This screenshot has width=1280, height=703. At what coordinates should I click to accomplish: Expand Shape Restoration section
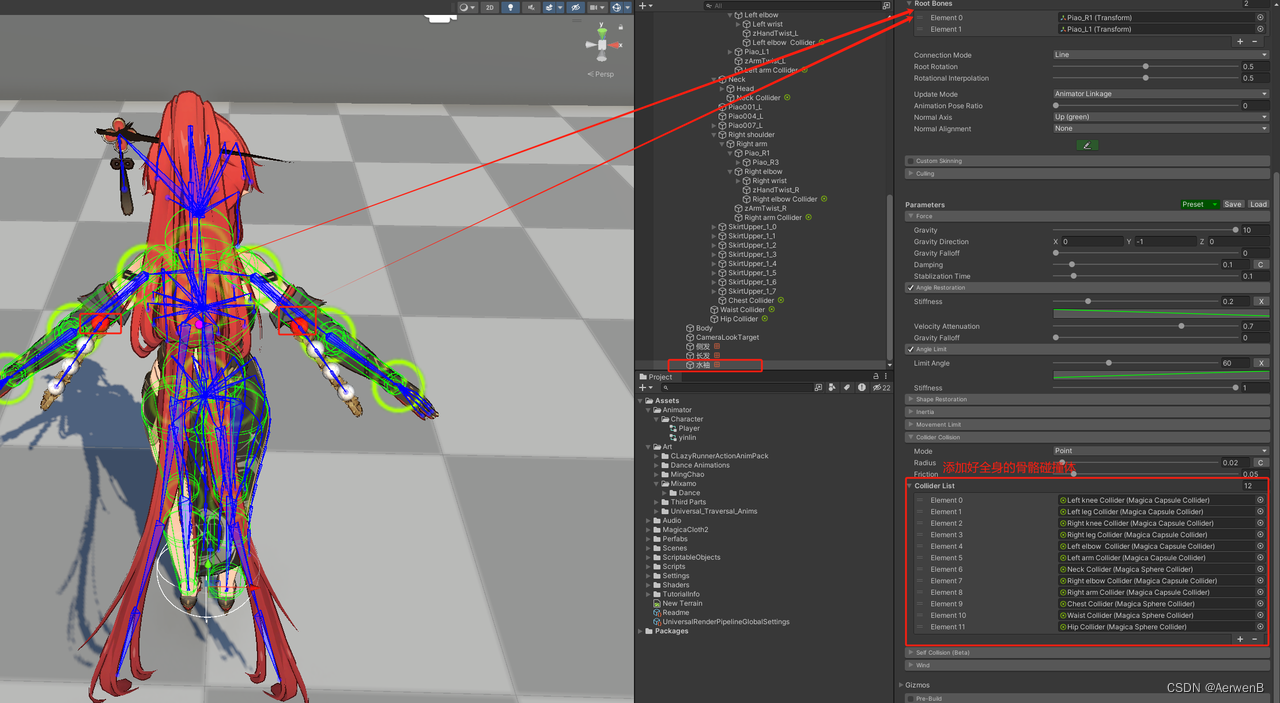[x=1087, y=399]
